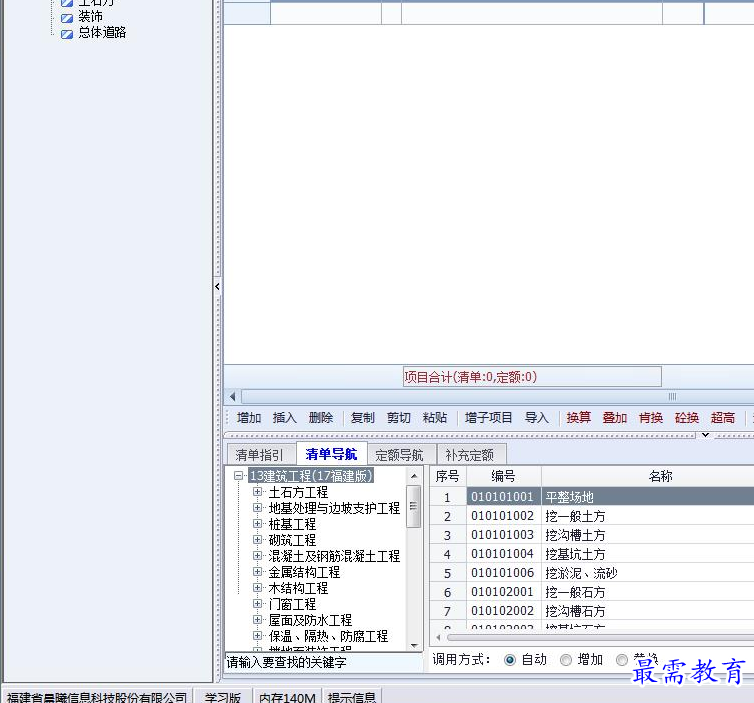Click the horizontal scrollbar thumb under 项目合计
The width and height of the screenshot is (754, 703).
[497, 397]
